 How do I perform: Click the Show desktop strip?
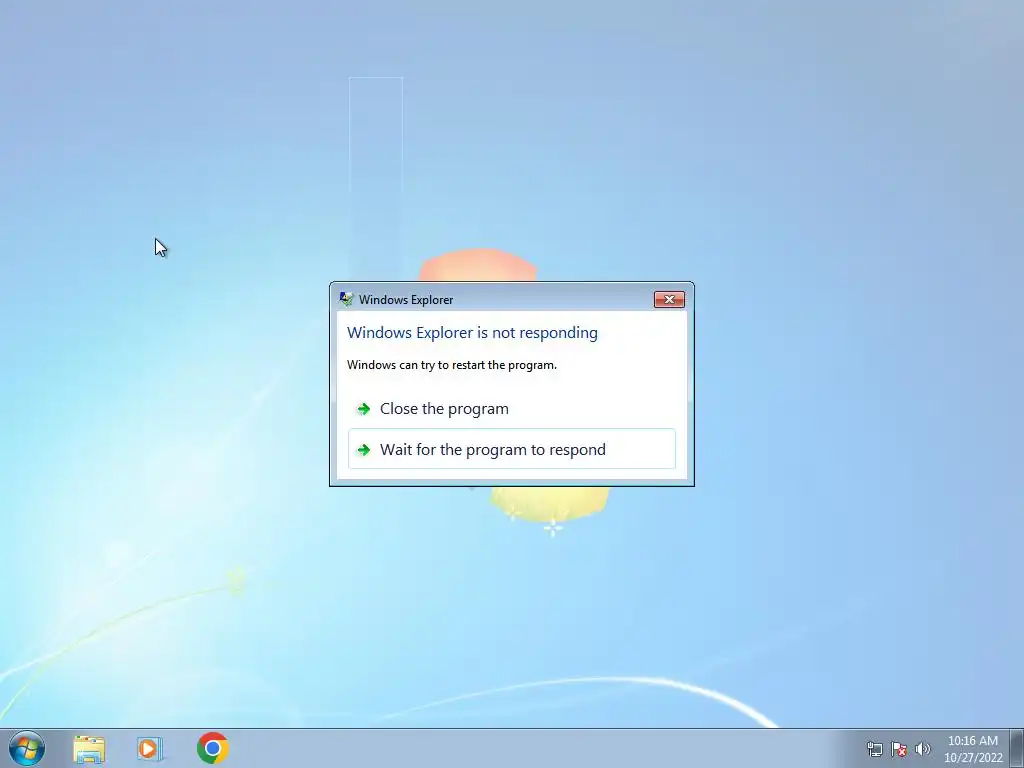pos(1017,748)
